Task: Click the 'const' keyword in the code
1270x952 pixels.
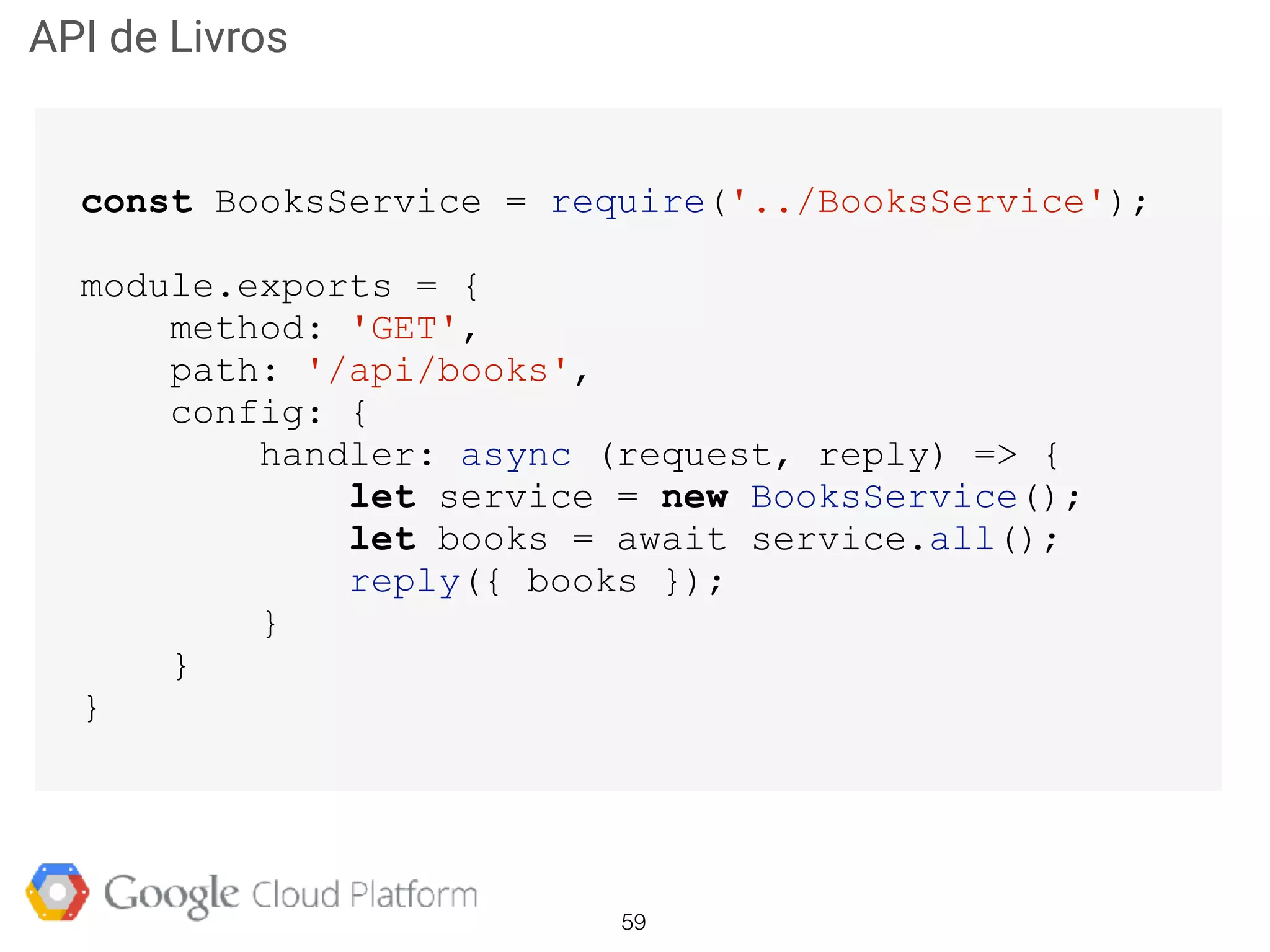Action: 137,202
